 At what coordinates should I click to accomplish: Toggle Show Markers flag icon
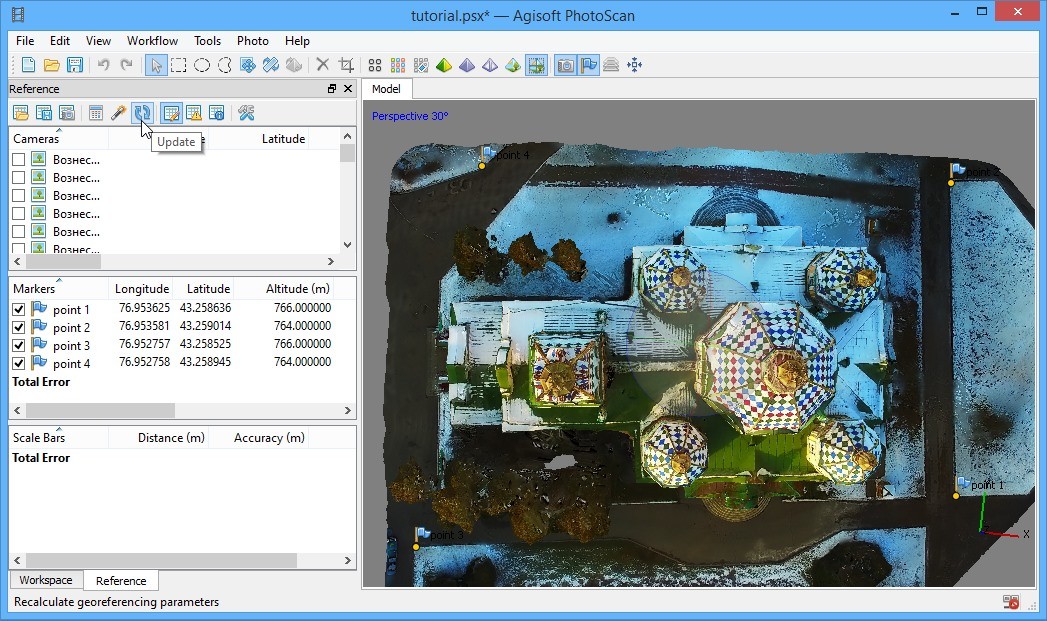point(588,65)
